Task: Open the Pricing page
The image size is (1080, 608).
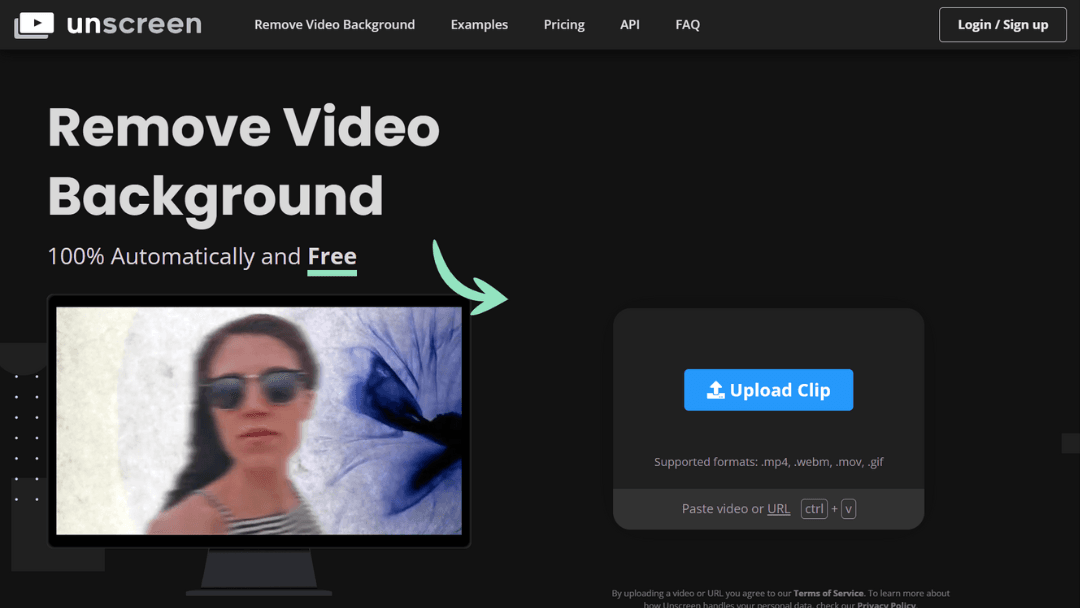Action: [x=564, y=24]
